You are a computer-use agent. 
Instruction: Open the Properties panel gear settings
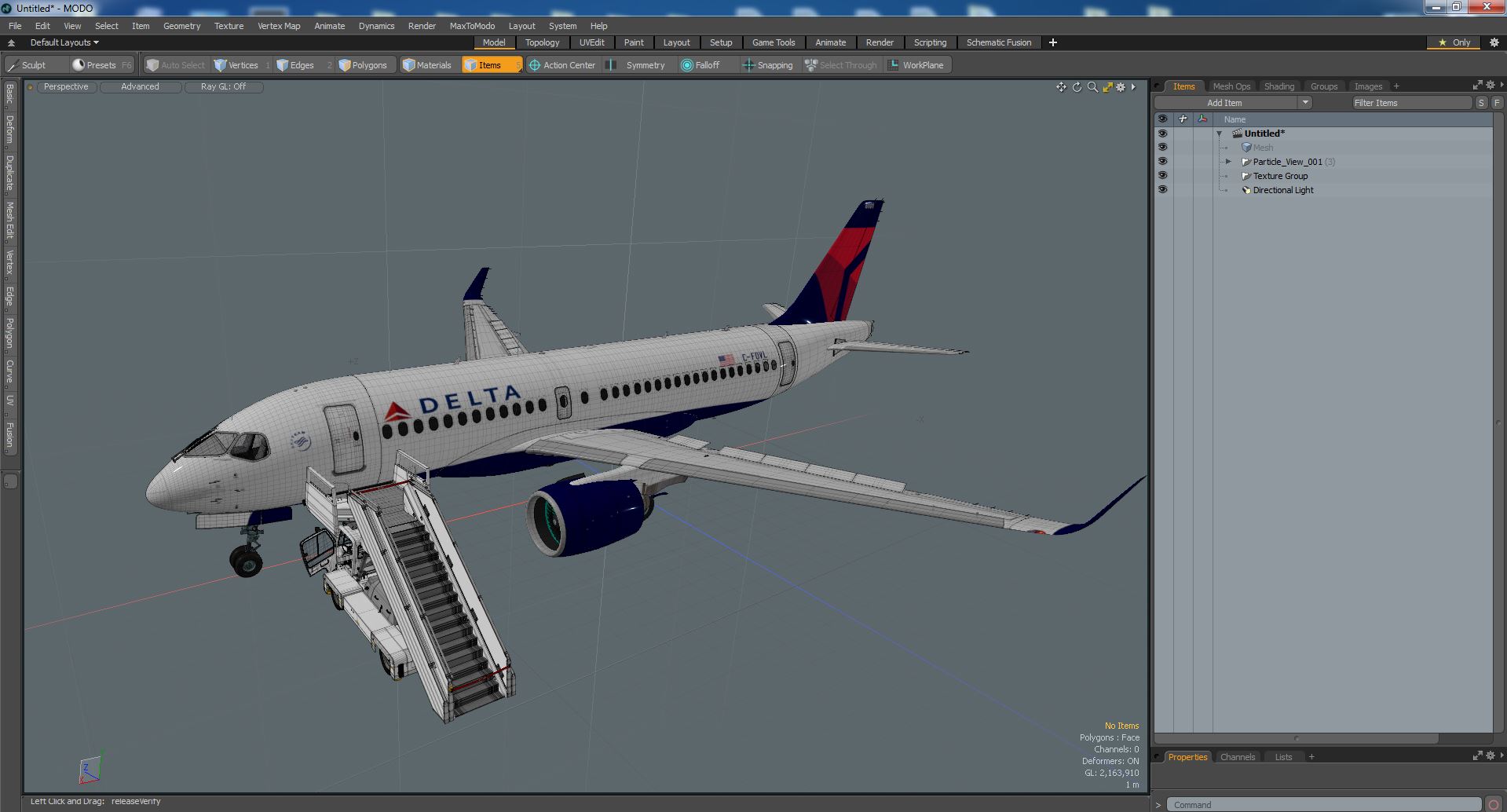pyautogui.click(x=1490, y=755)
